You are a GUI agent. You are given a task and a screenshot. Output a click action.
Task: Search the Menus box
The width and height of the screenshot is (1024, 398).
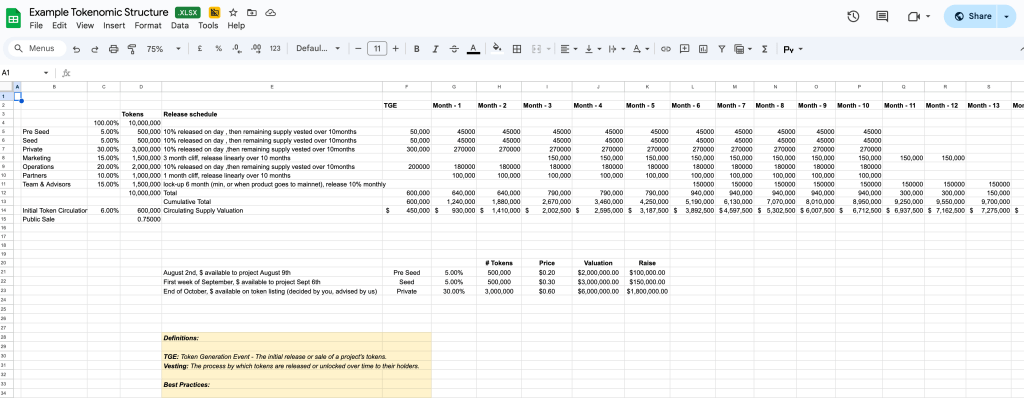(37, 48)
